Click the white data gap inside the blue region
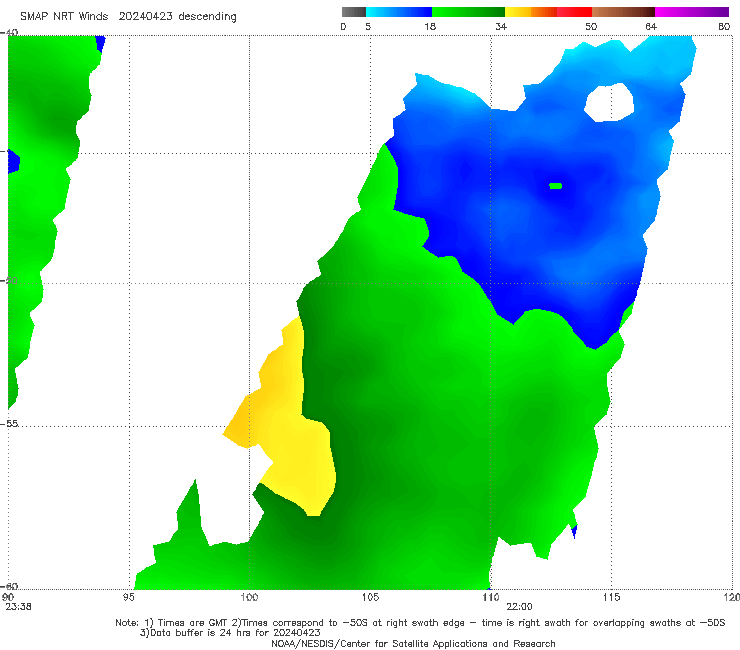Screen dimensions: 740x650 pos(609,102)
